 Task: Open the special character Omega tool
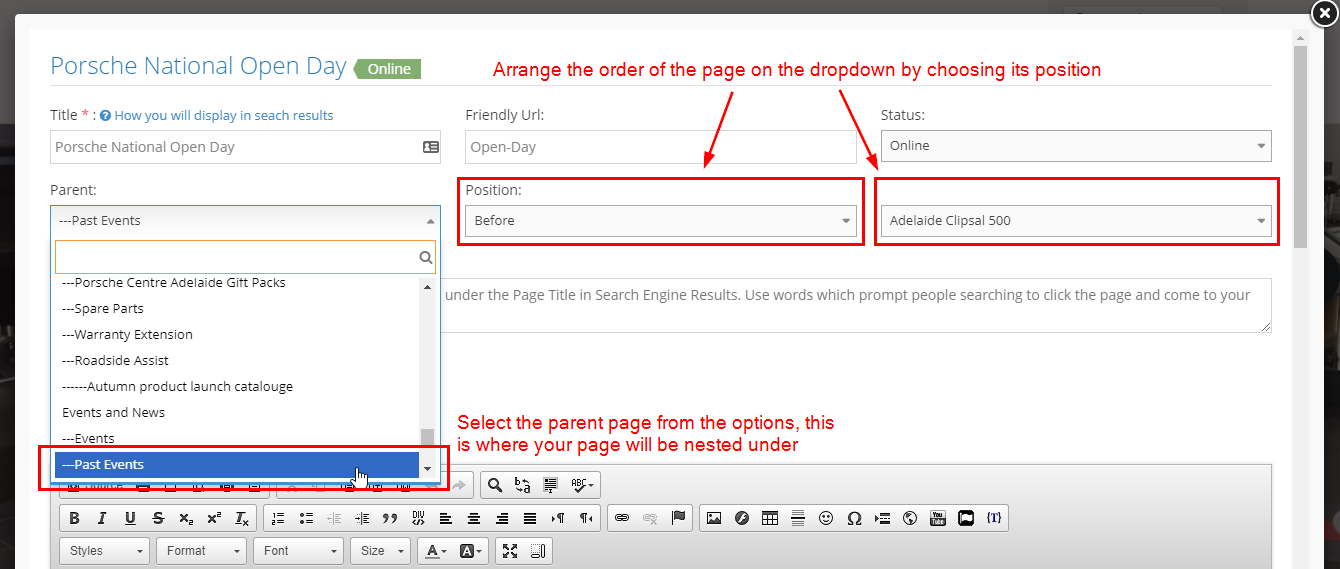click(854, 518)
